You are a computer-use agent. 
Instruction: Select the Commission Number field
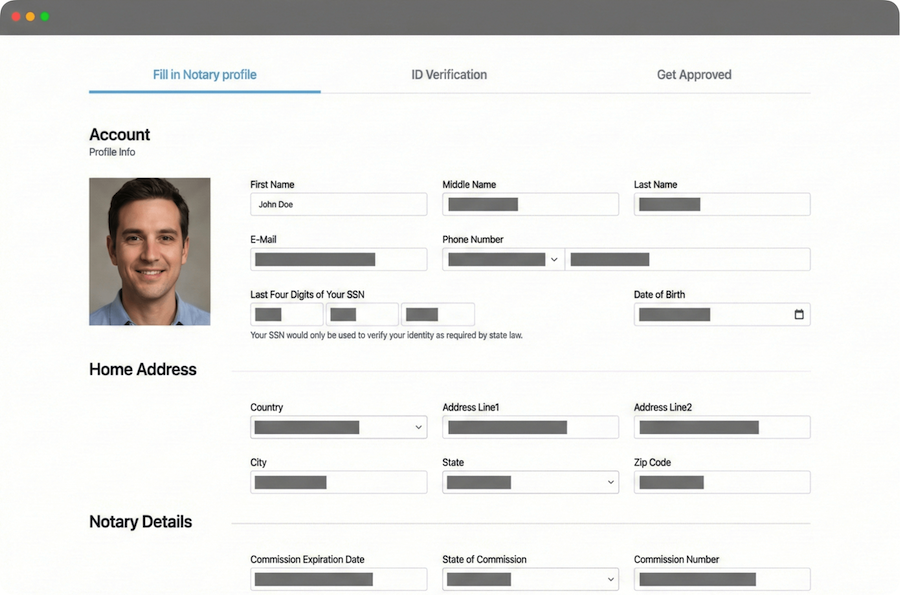722,579
